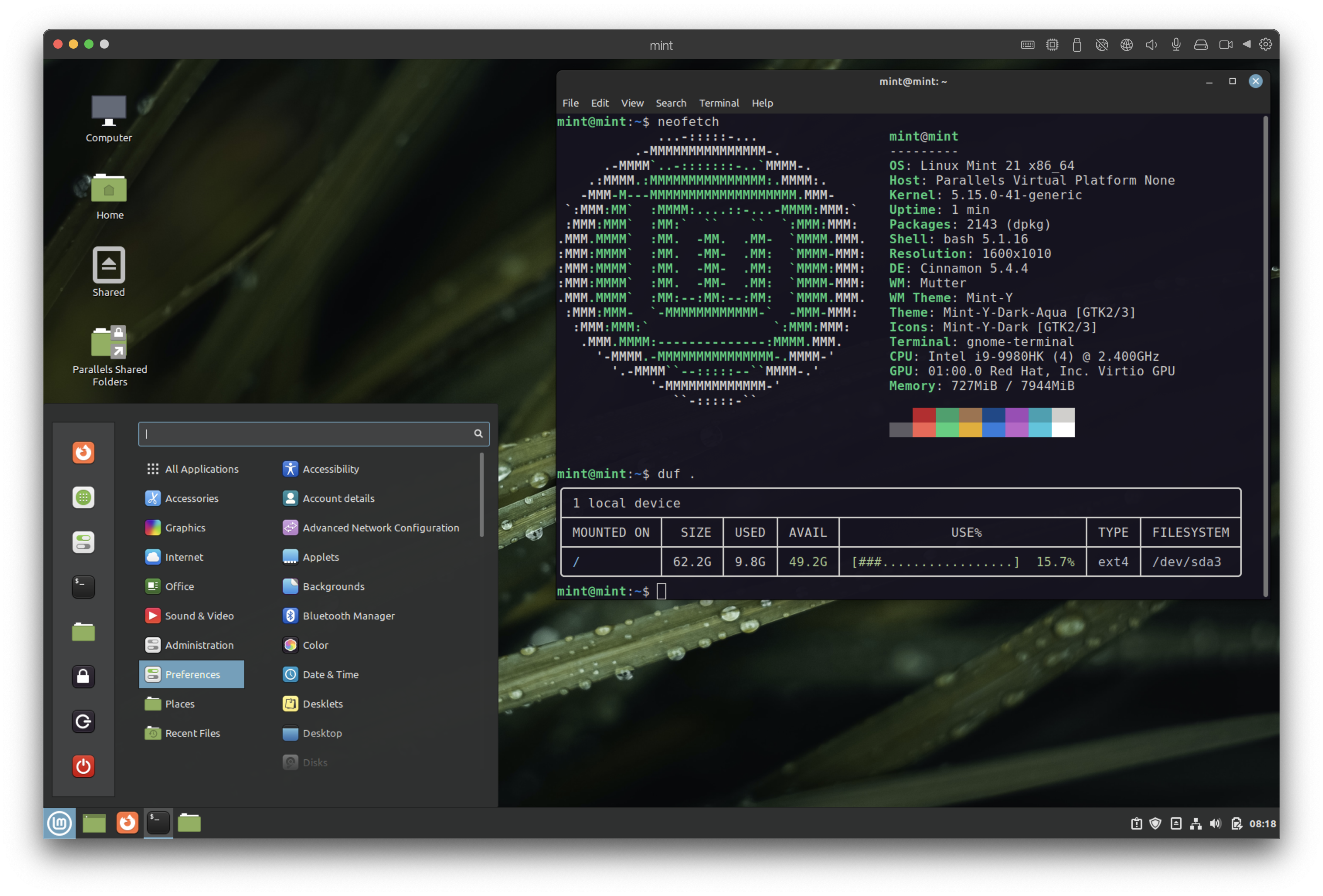Launch Terminal from the menu favorites sidebar
The height and width of the screenshot is (896, 1323).
[83, 587]
